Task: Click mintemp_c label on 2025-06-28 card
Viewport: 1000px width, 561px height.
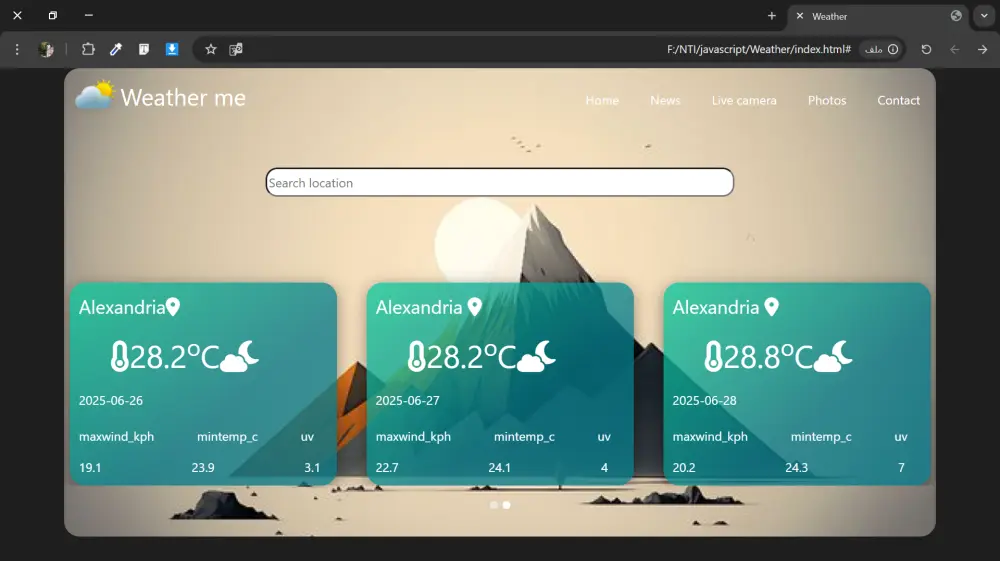Action: coord(821,437)
